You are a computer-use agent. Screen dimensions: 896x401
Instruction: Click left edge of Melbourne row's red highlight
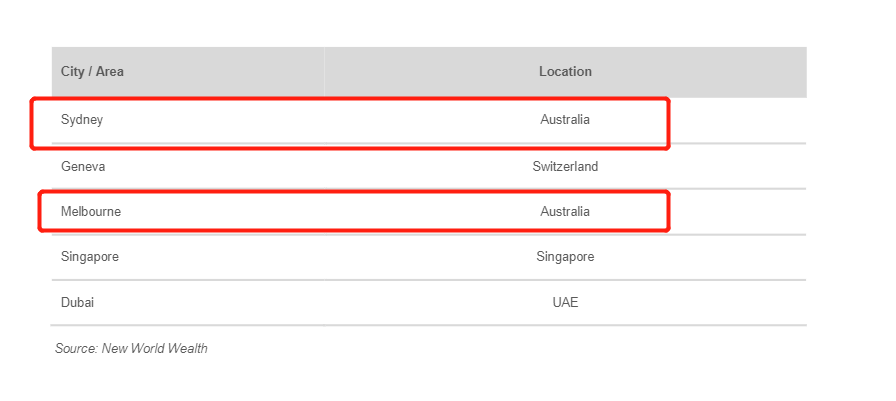40,211
